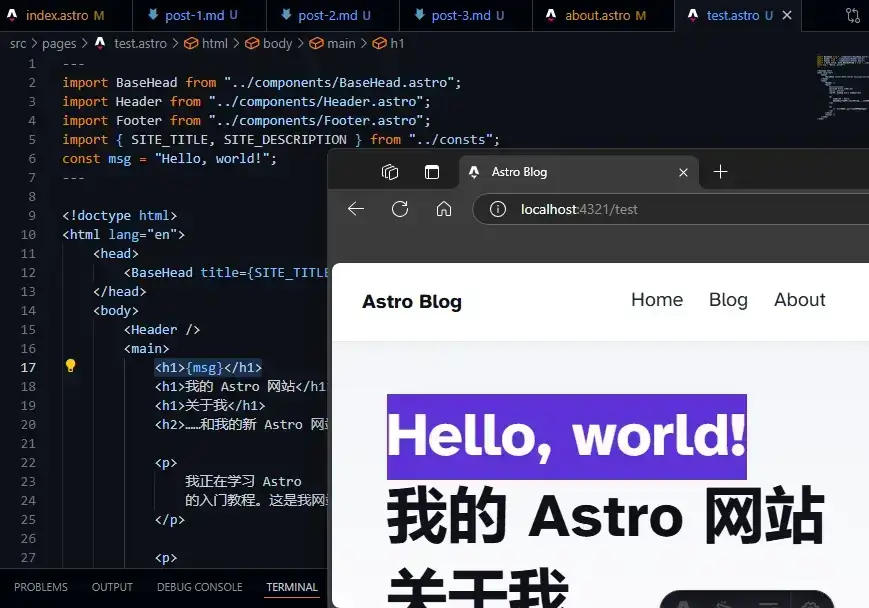Click line number 17 in the gutter

tap(28, 367)
